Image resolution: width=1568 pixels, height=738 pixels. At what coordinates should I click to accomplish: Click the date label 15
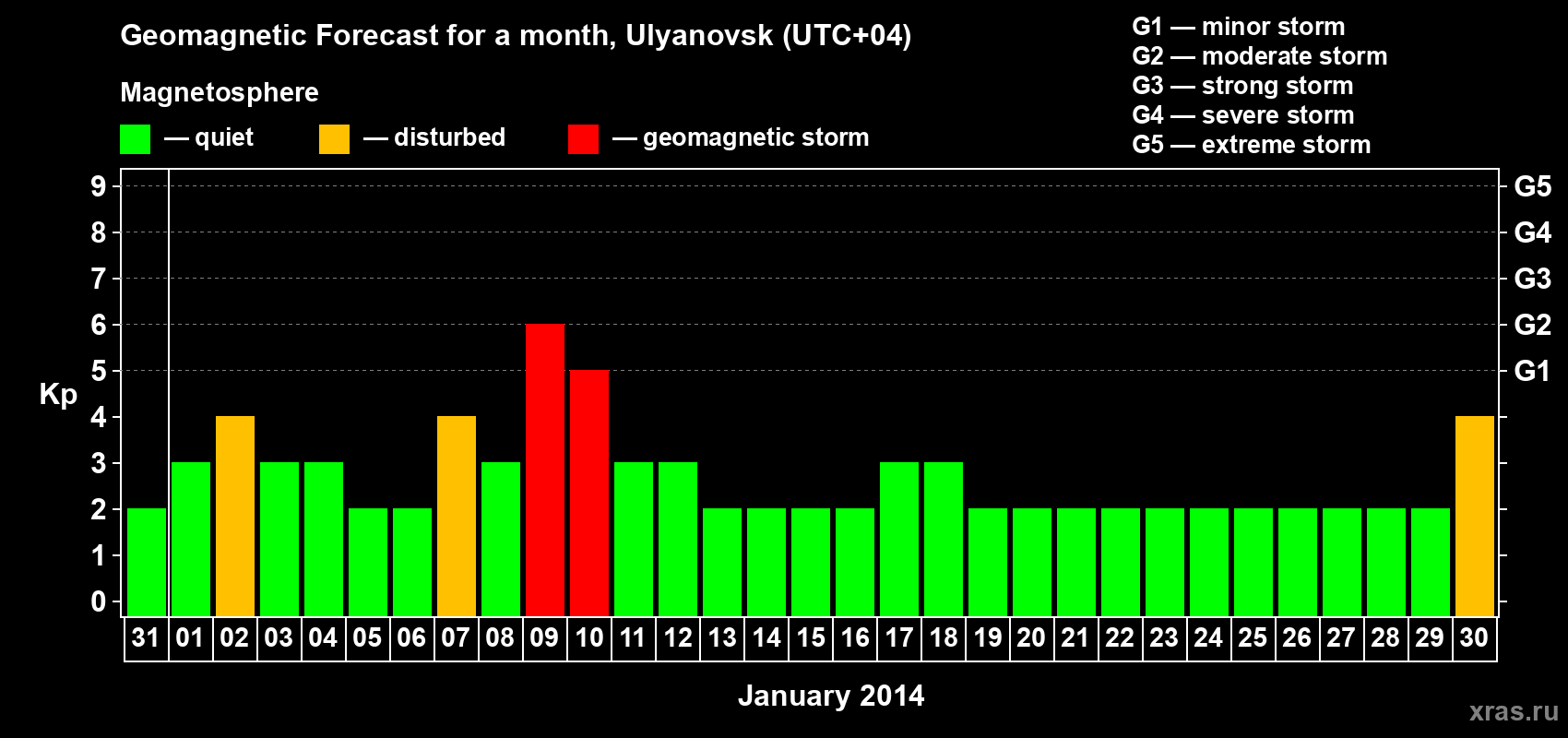[x=811, y=637]
